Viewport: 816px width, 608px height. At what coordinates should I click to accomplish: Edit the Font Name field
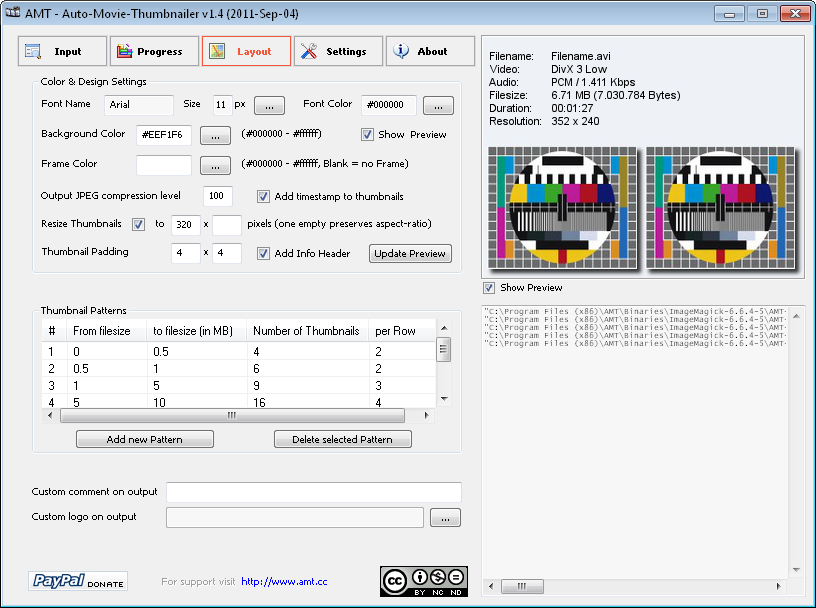pos(138,105)
